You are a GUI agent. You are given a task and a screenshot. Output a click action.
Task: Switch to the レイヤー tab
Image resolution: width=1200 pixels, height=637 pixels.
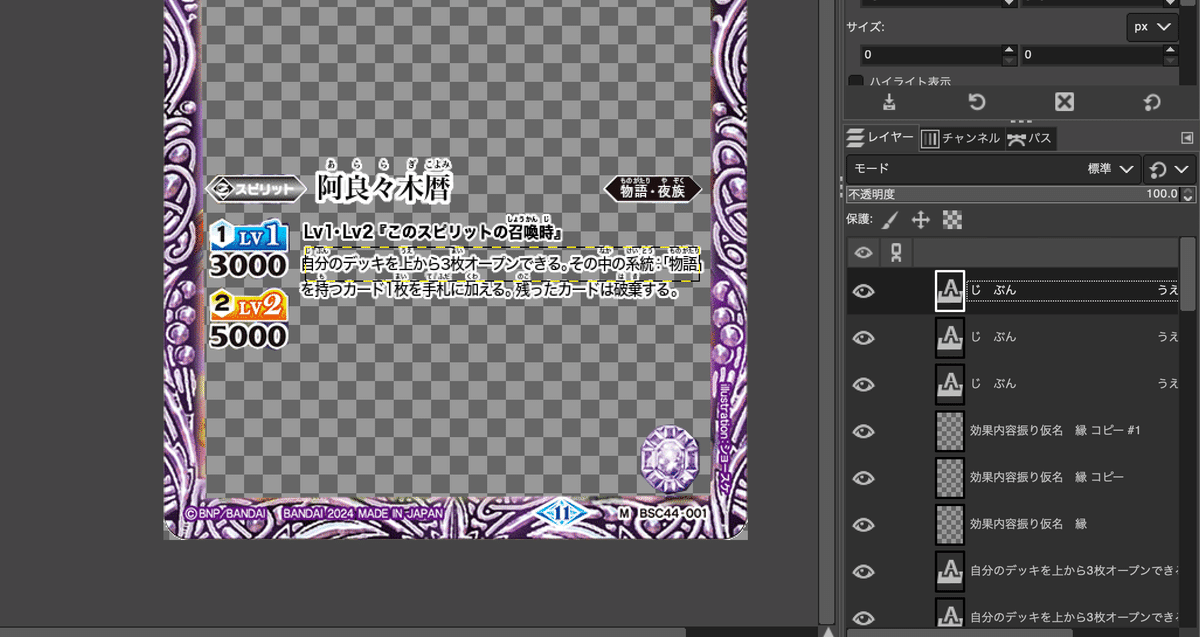point(880,138)
